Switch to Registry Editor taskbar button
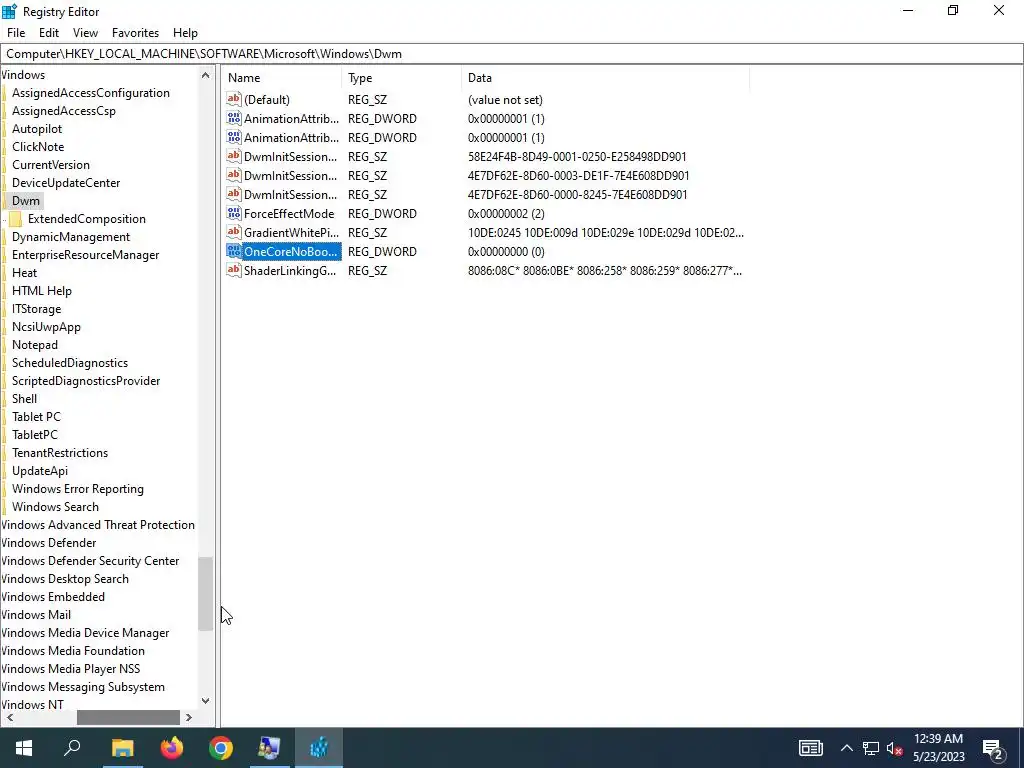The width and height of the screenshot is (1024, 768). point(319,748)
